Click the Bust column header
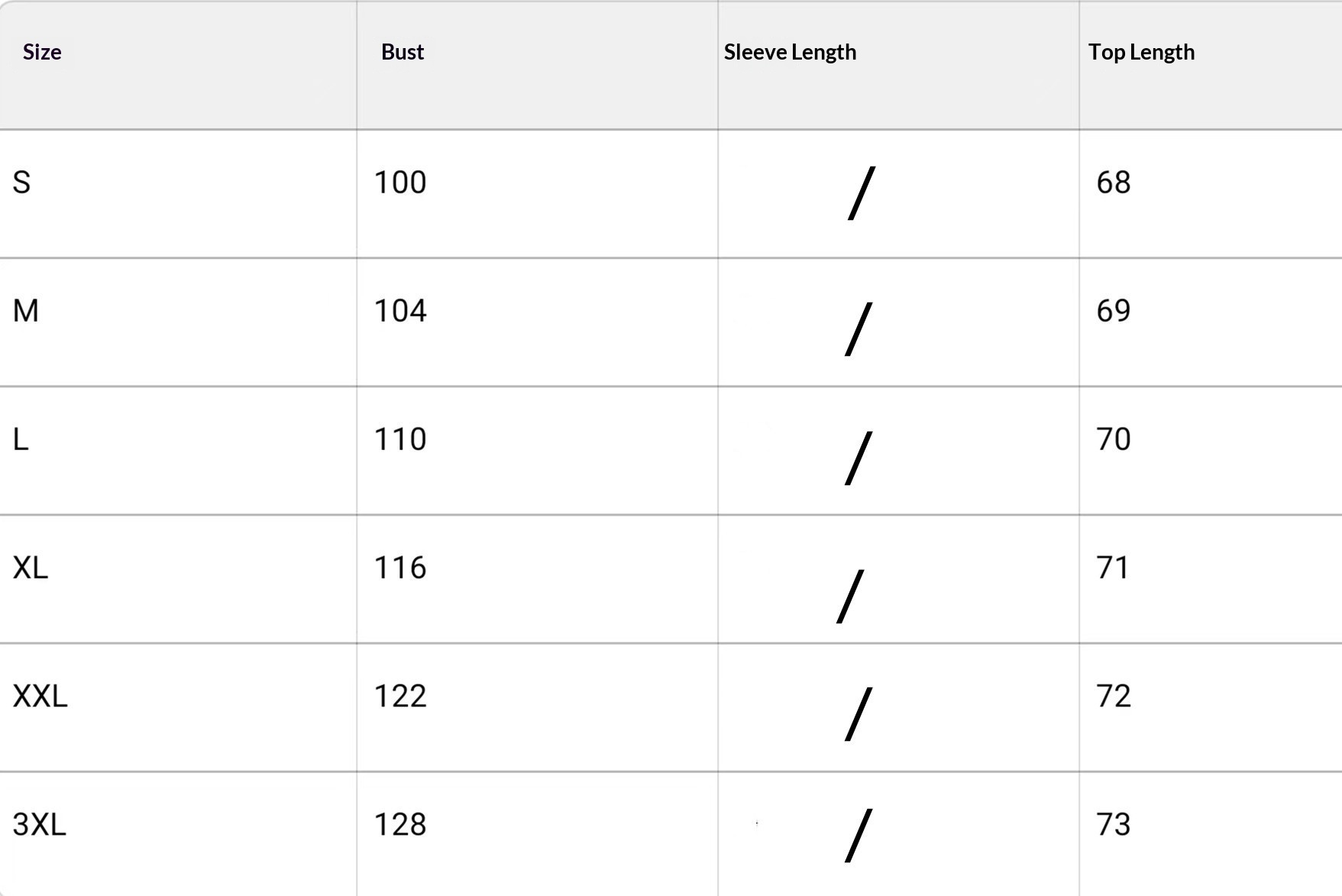Viewport: 1342px width, 896px height. 403,52
